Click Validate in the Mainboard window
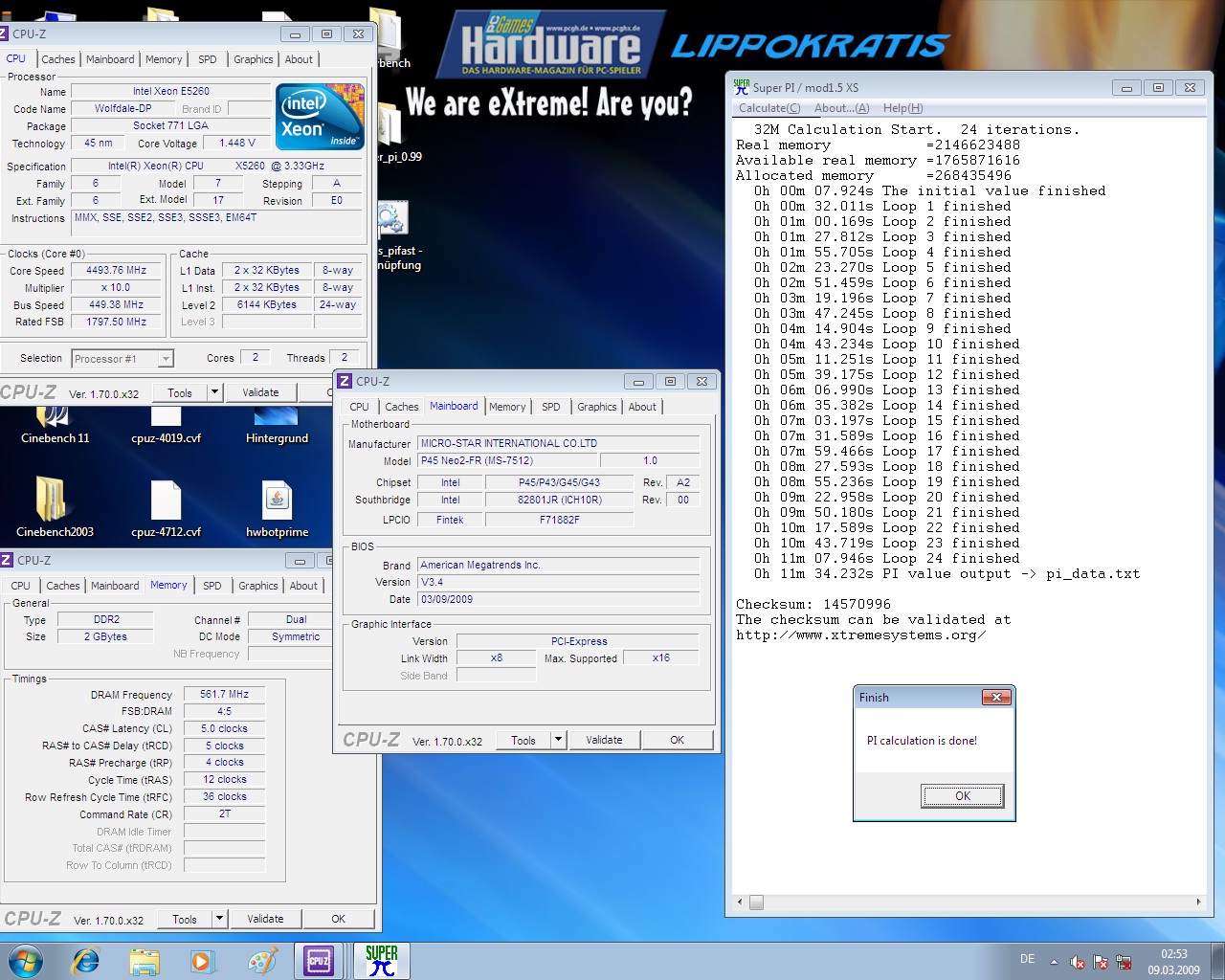The image size is (1225, 980). pos(604,740)
